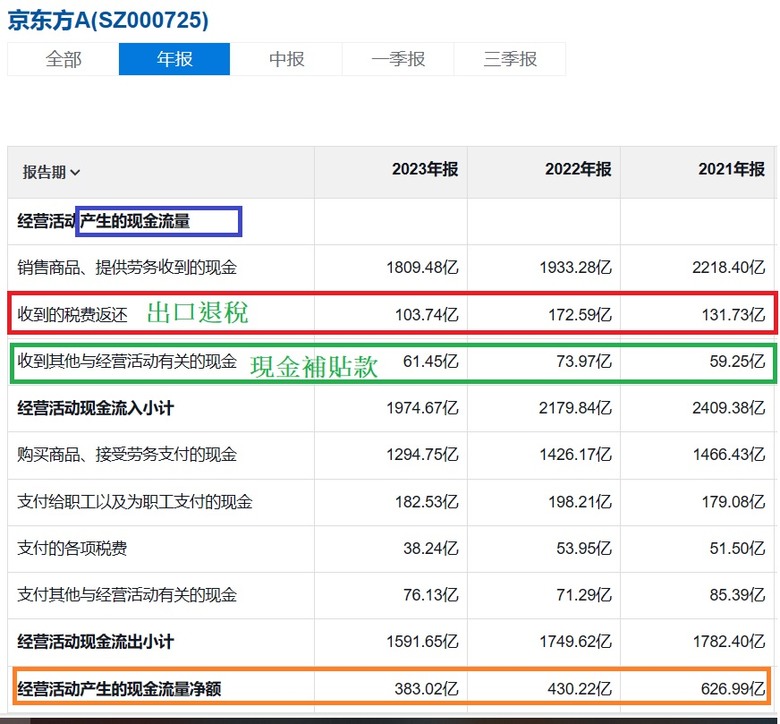Click the value 61.45亿
The image size is (780, 724).
[431, 361]
